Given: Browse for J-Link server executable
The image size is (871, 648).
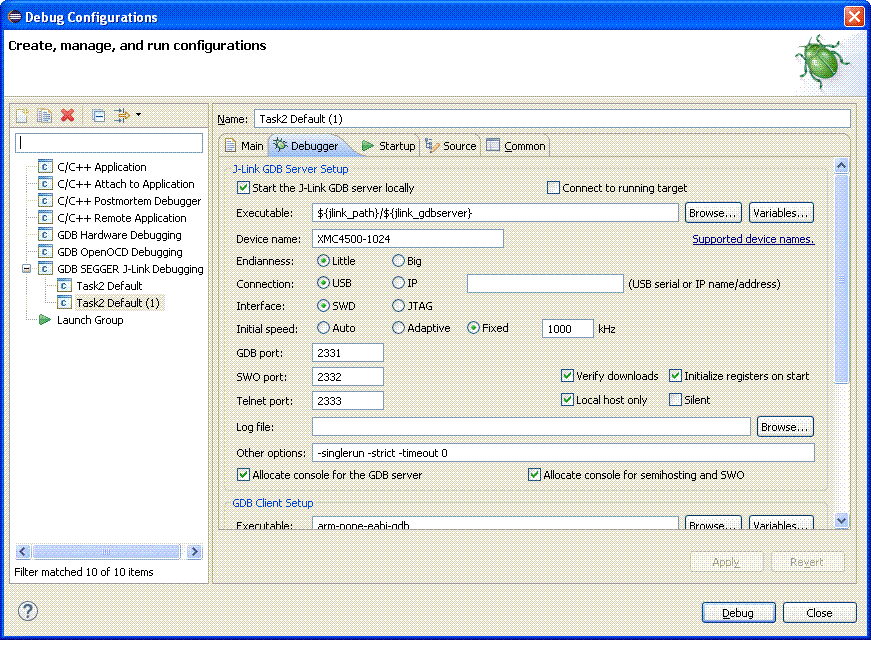Looking at the screenshot, I should pos(713,213).
